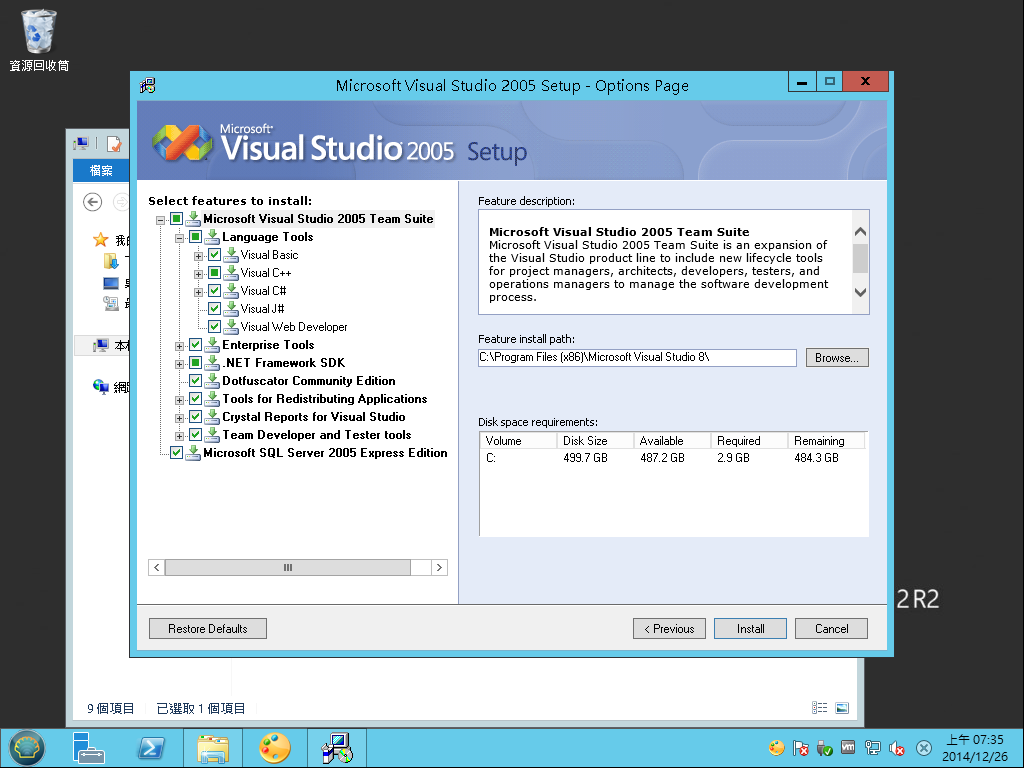
Task: Select the C: volume row in disk space table
Action: click(x=673, y=458)
